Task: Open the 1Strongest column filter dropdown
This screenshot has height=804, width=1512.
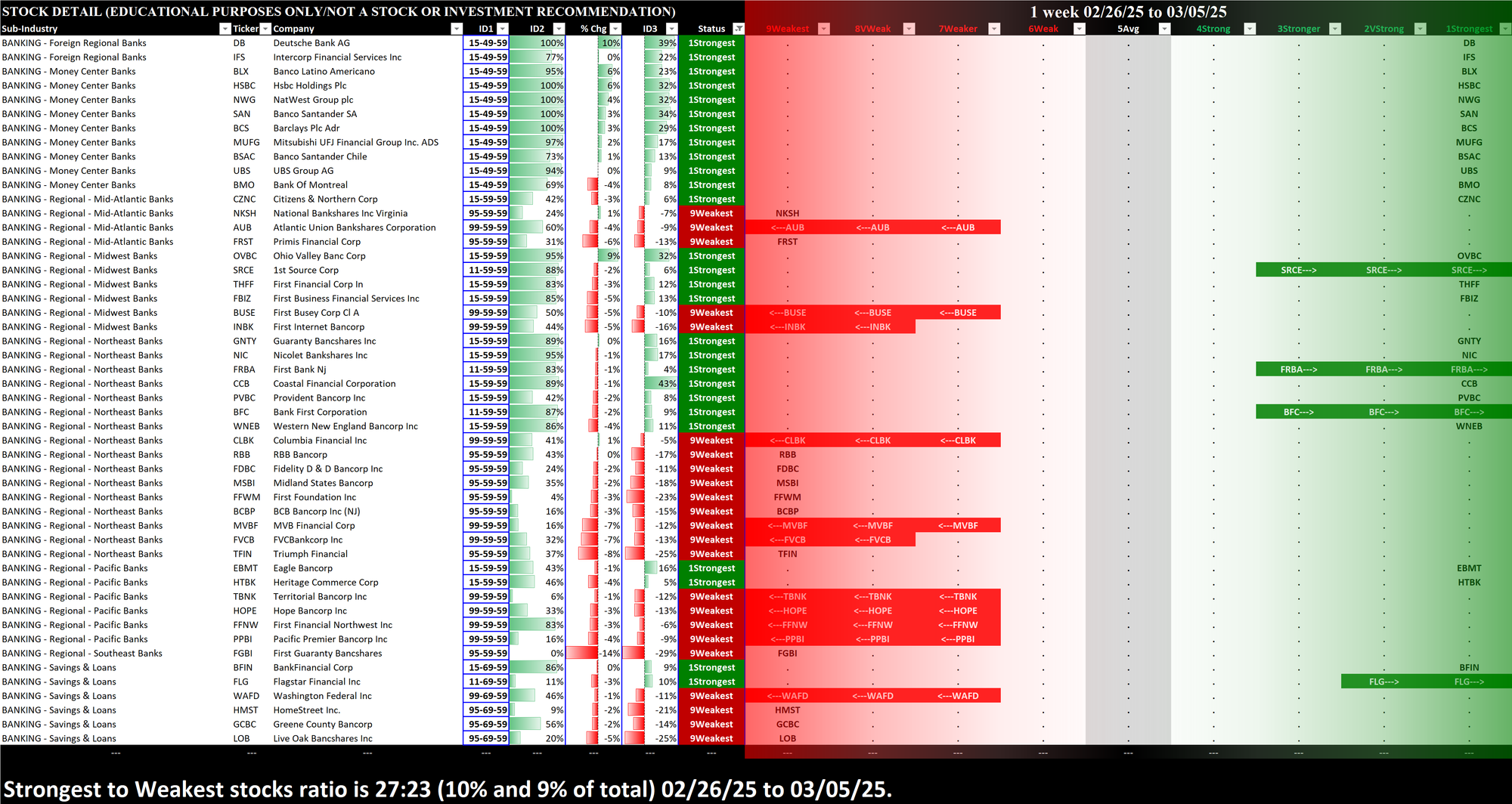Action: tap(1505, 29)
